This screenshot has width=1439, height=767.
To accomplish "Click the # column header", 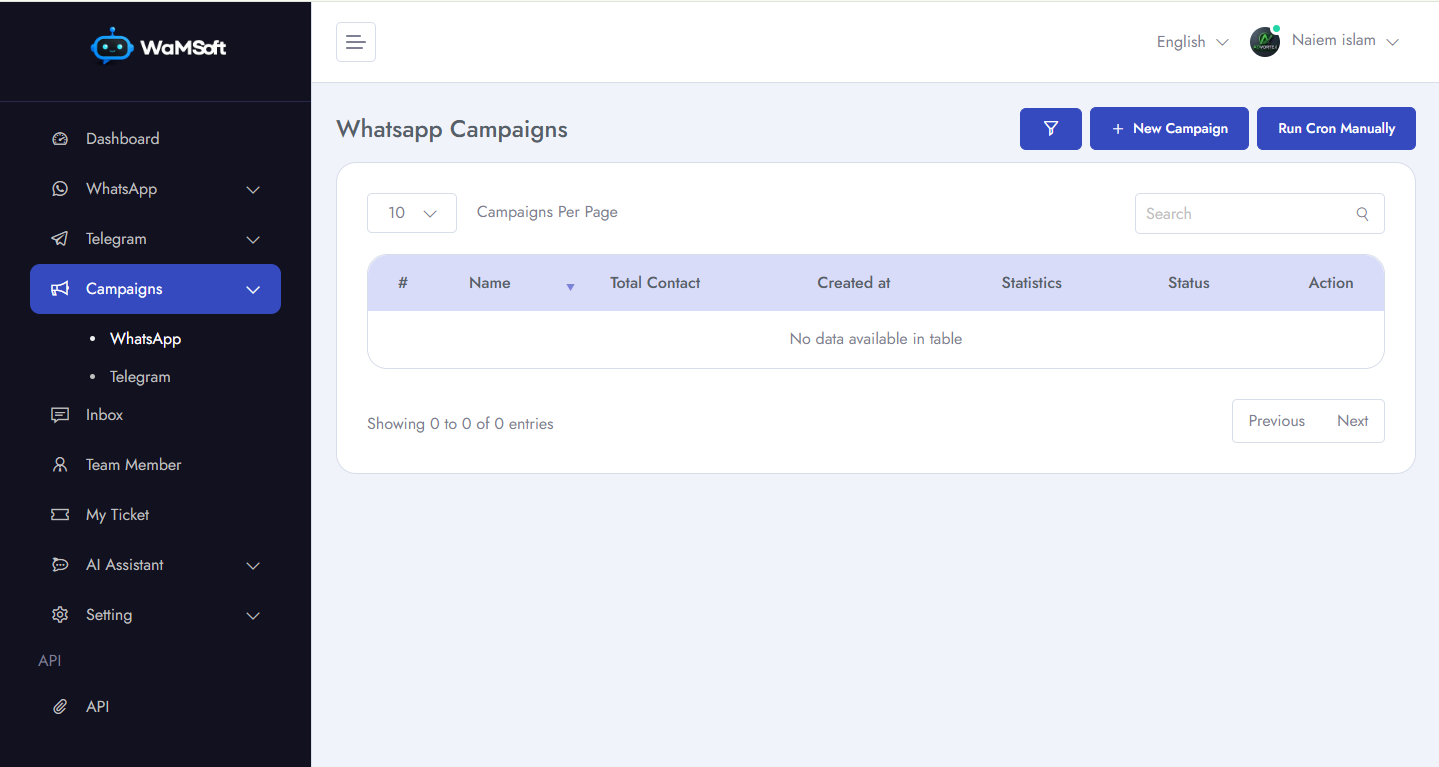I will [403, 283].
